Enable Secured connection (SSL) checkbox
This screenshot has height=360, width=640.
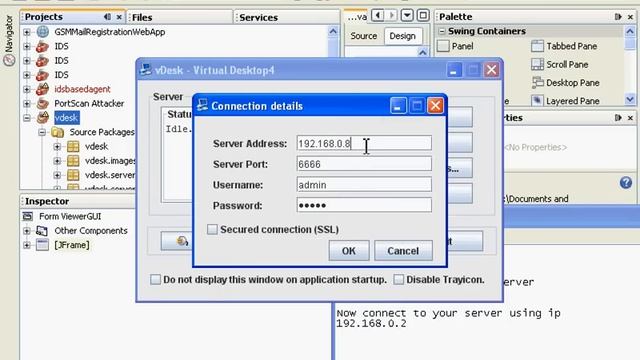pos(212,229)
